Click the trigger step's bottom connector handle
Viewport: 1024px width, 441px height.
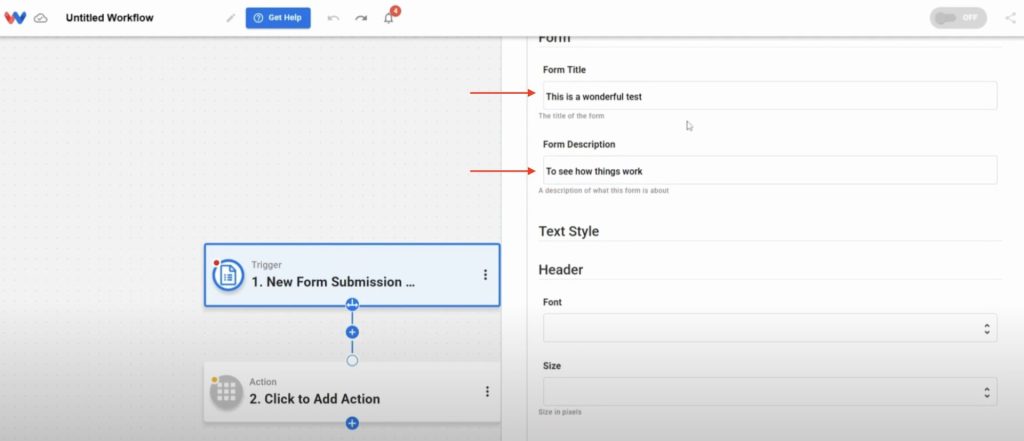pyautogui.click(x=352, y=304)
